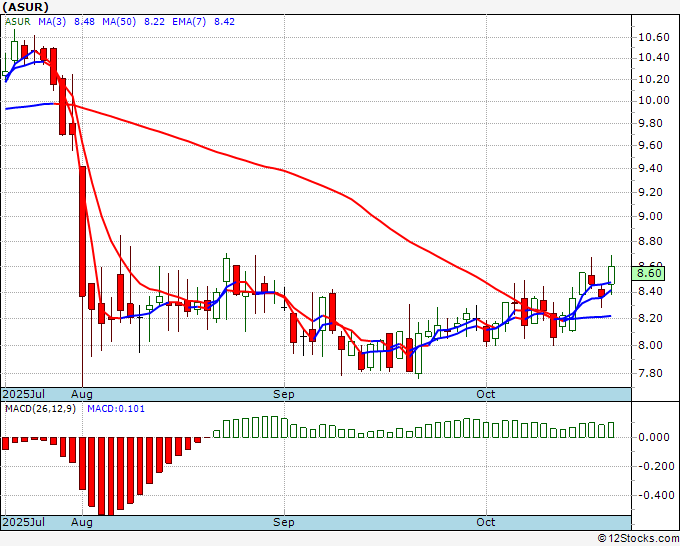Viewport: 680px width, 546px height.
Task: Click Aug on the price chart date axis
Action: click(82, 394)
